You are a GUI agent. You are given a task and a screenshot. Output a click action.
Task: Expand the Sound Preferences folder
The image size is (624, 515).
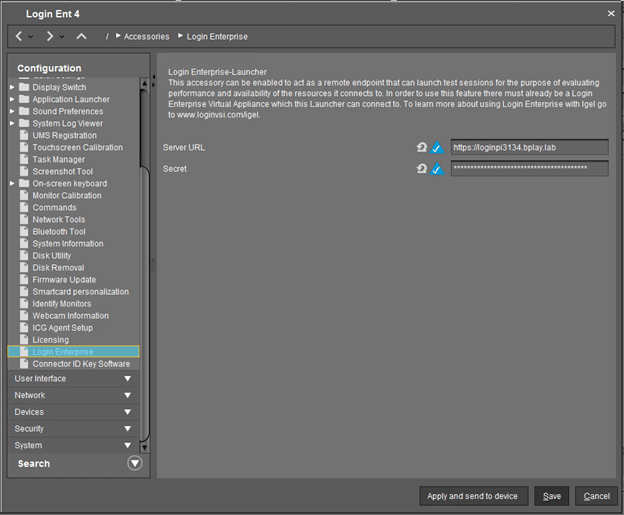(x=12, y=111)
